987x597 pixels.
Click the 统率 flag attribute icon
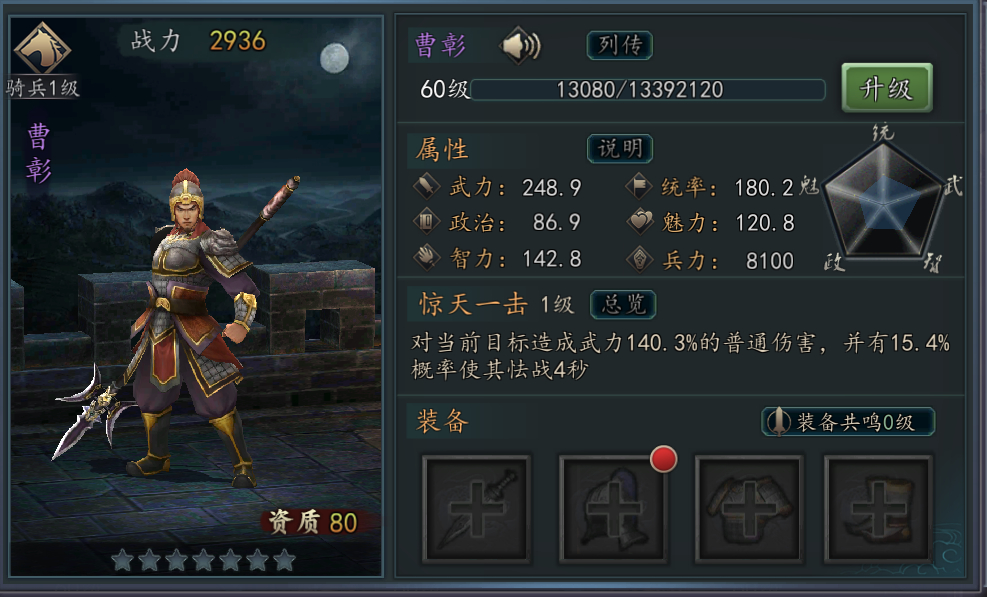pyautogui.click(x=640, y=186)
